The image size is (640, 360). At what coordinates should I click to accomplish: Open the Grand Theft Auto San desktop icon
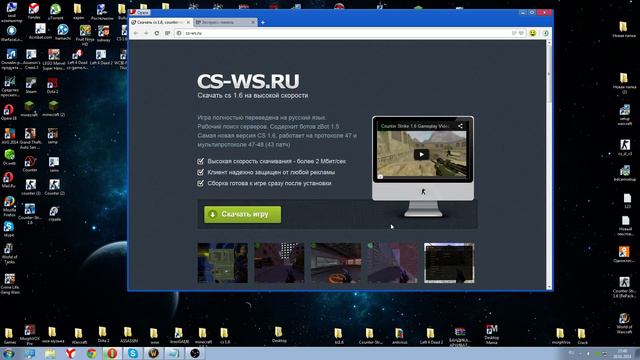point(31,138)
